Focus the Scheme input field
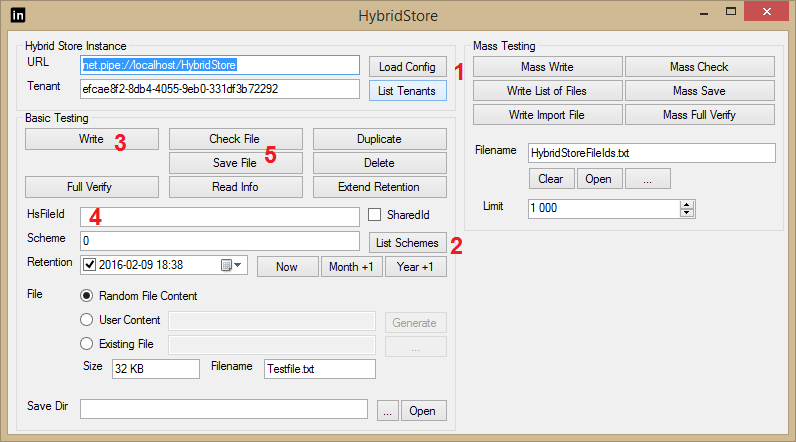 point(220,241)
